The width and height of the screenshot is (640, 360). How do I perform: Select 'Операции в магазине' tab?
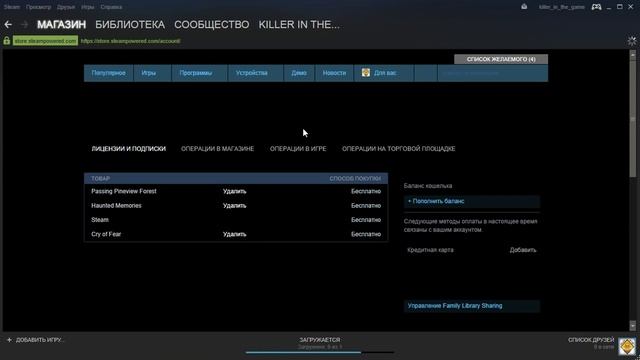(218, 149)
